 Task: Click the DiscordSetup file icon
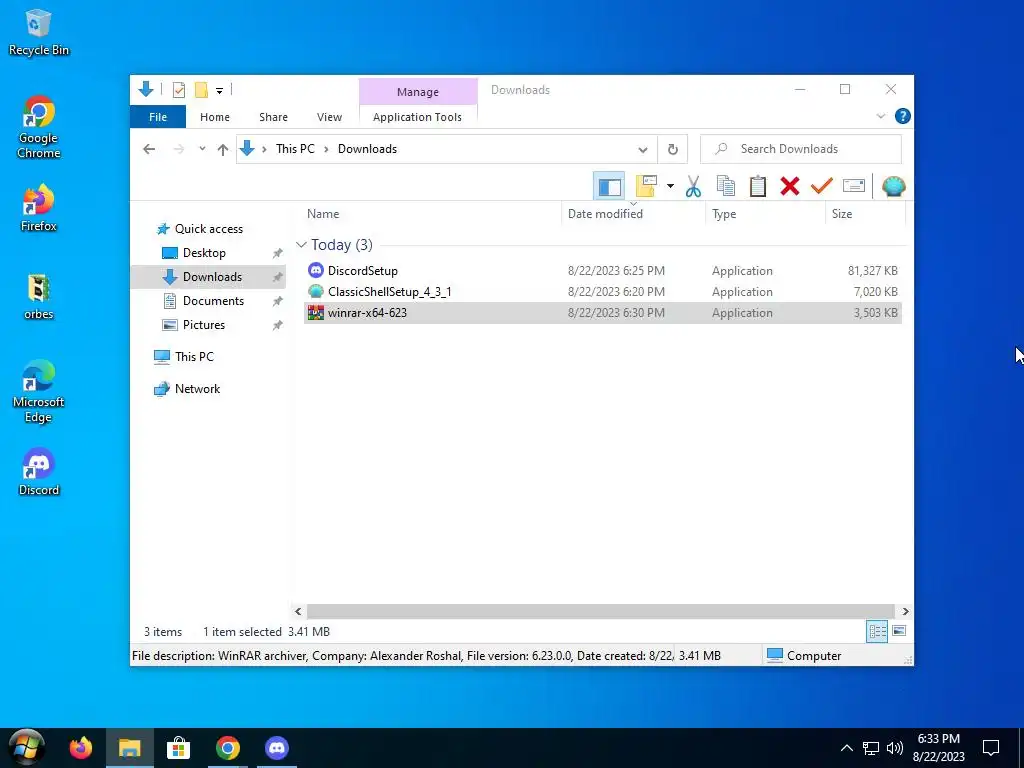(x=315, y=270)
